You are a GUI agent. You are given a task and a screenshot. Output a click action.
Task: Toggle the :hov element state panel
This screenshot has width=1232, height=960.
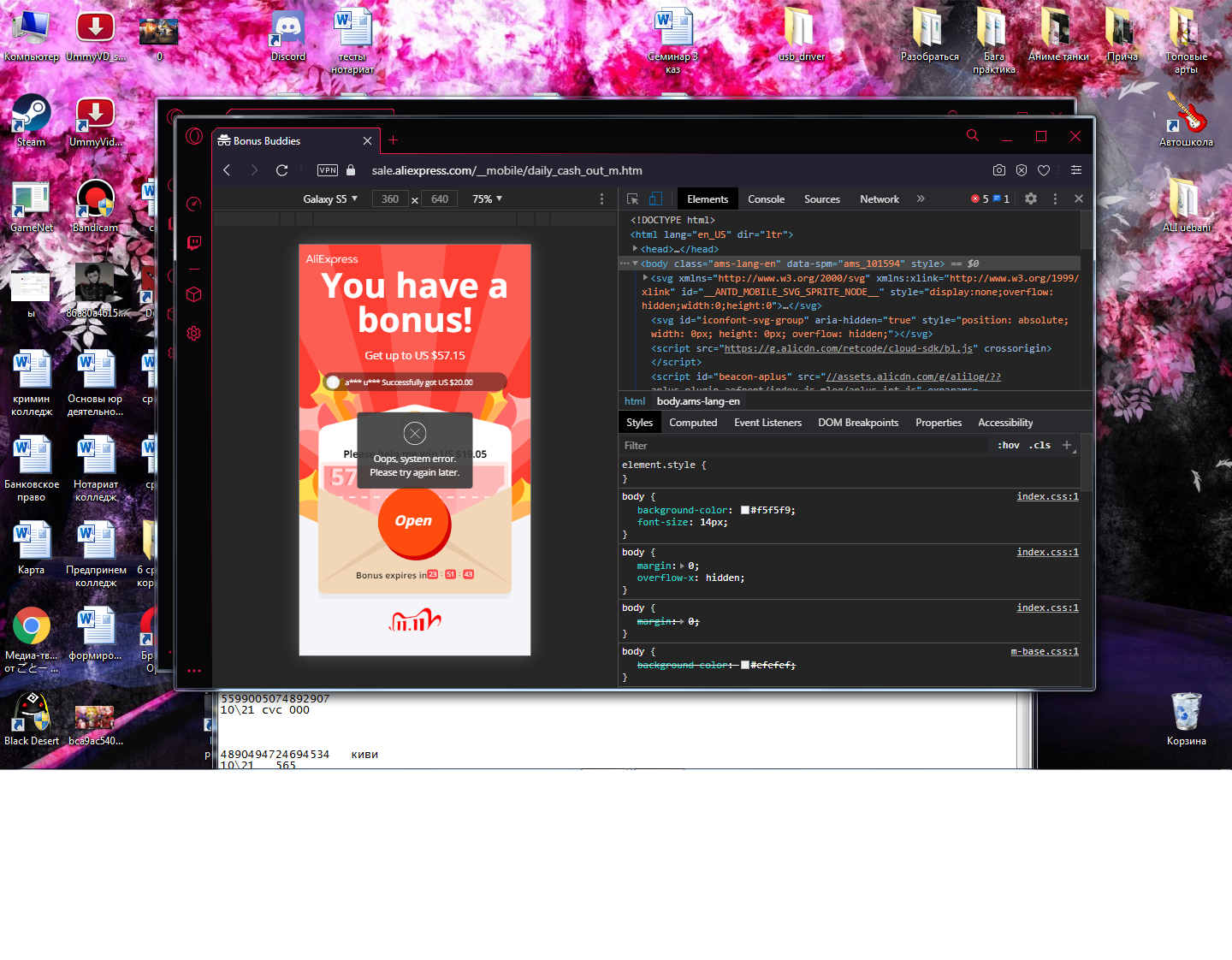[1009, 446]
